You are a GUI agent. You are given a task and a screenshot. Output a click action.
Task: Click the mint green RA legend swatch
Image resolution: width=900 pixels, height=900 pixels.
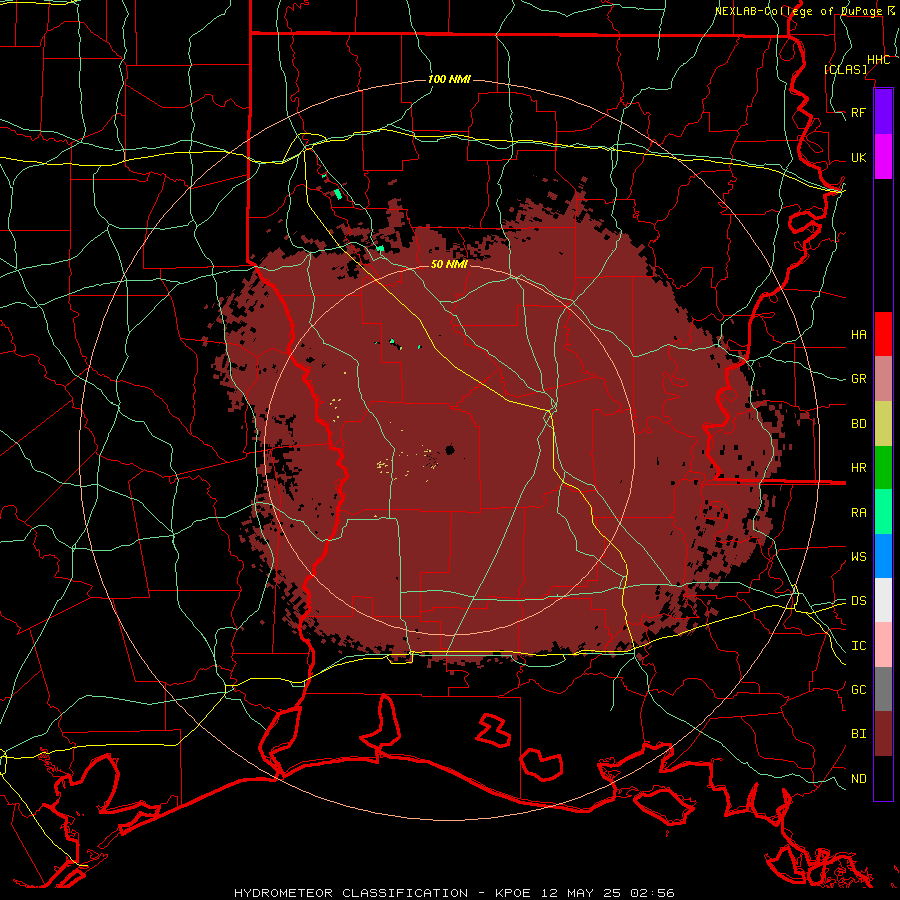click(883, 512)
